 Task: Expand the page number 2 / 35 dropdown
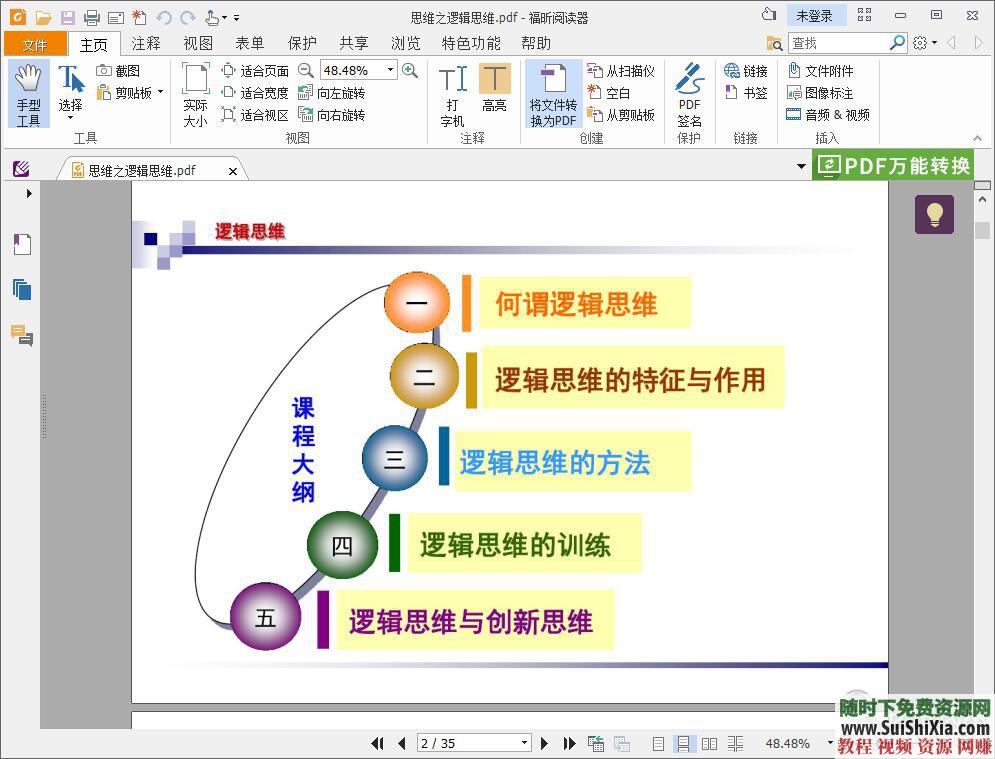pyautogui.click(x=523, y=743)
